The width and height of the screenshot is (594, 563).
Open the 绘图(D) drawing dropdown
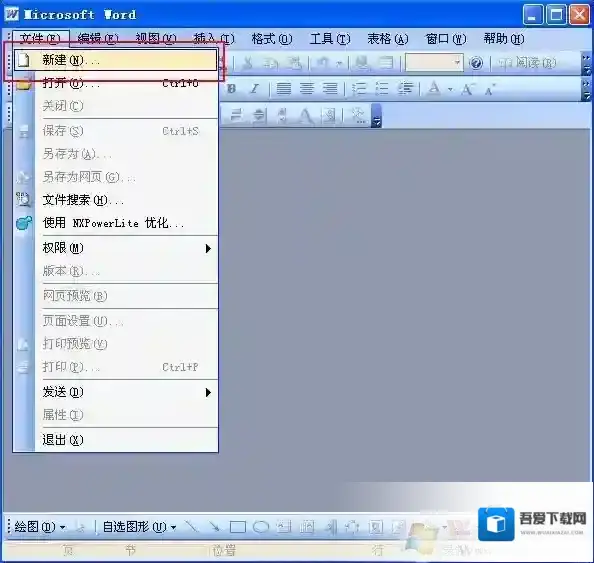pyautogui.click(x=40, y=527)
